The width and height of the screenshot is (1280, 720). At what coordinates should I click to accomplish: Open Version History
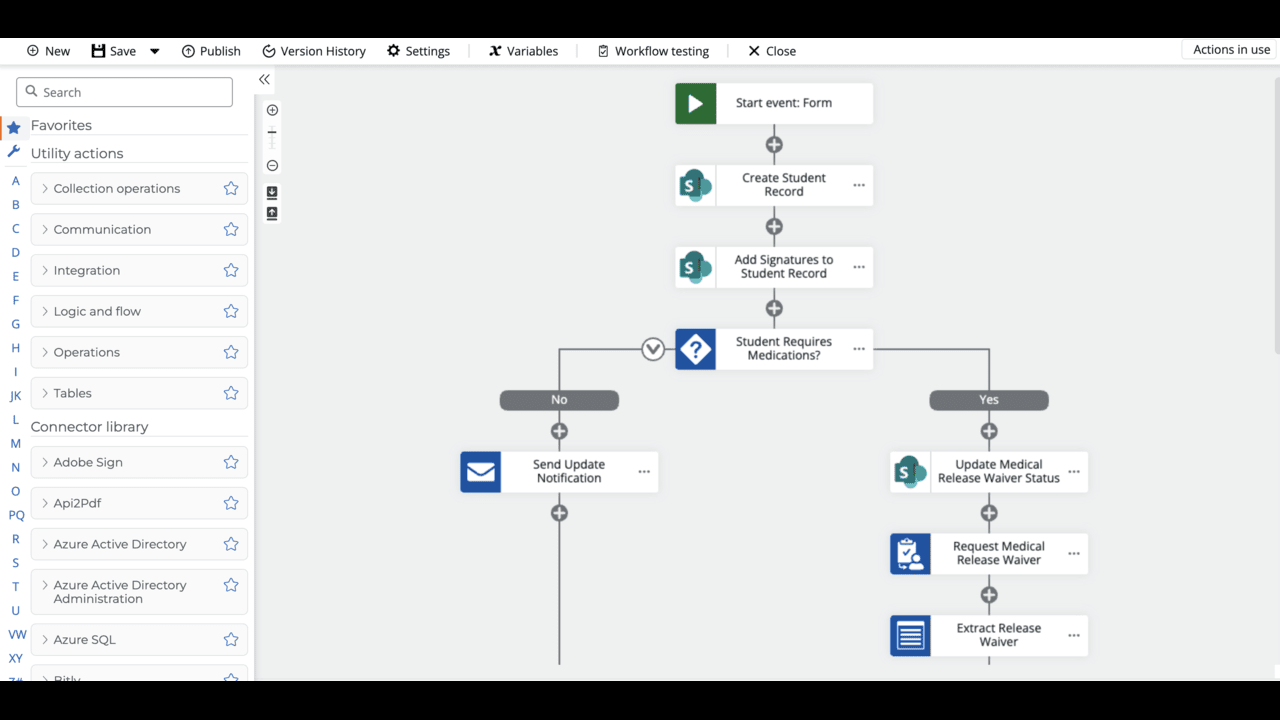(314, 51)
